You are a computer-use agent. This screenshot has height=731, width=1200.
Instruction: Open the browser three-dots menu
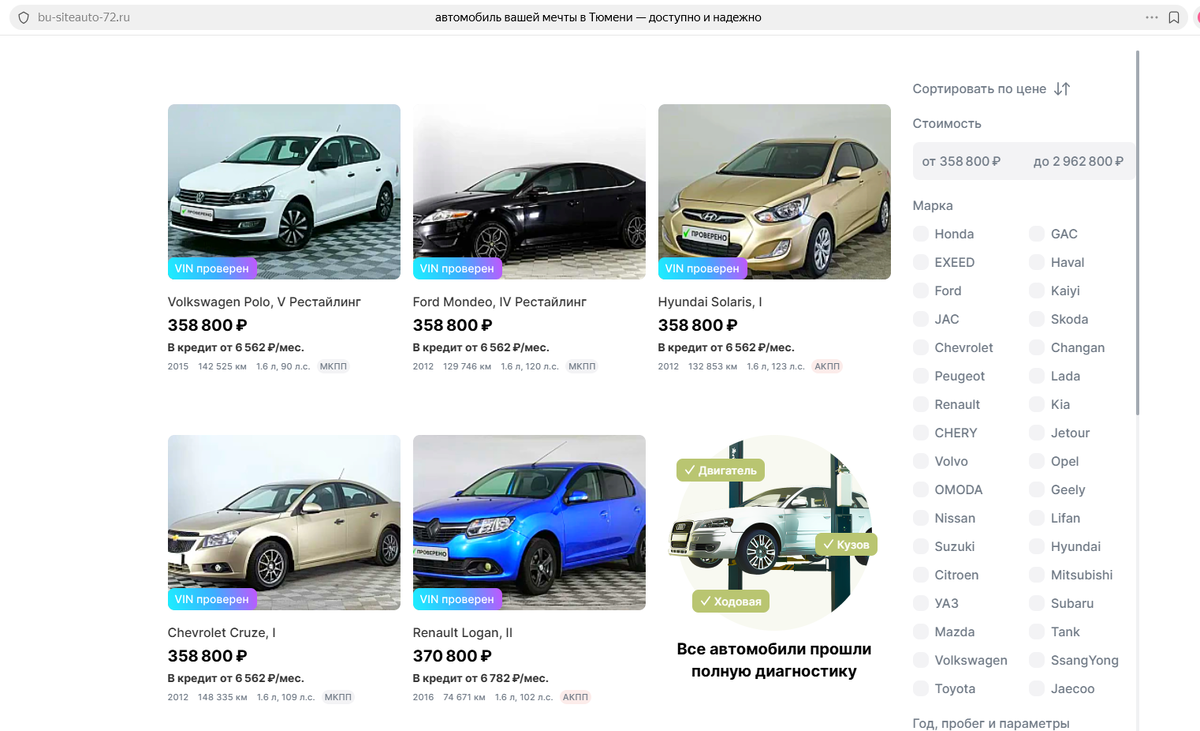pyautogui.click(x=1151, y=18)
